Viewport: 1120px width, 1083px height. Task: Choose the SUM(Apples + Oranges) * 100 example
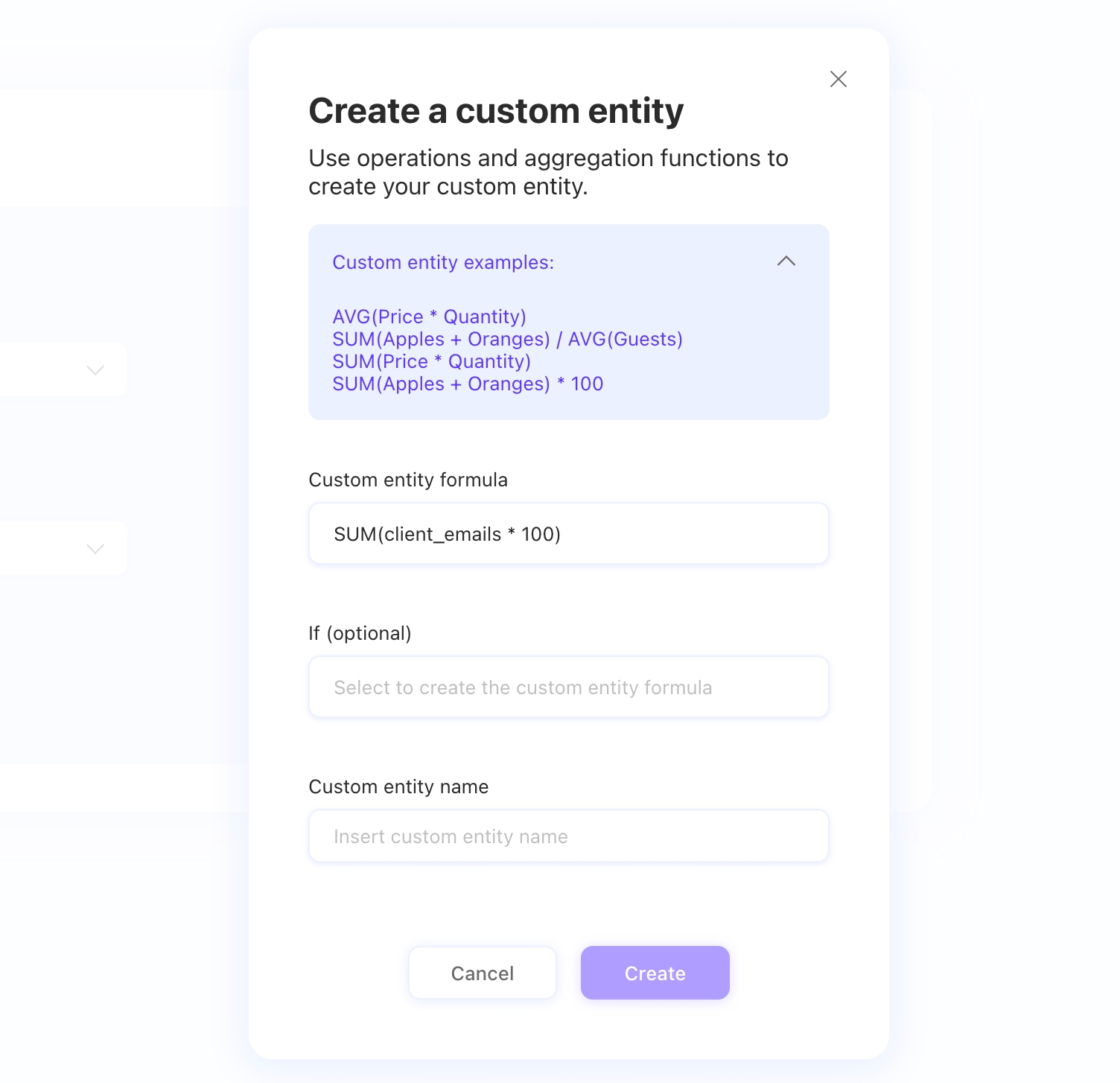[x=468, y=384]
